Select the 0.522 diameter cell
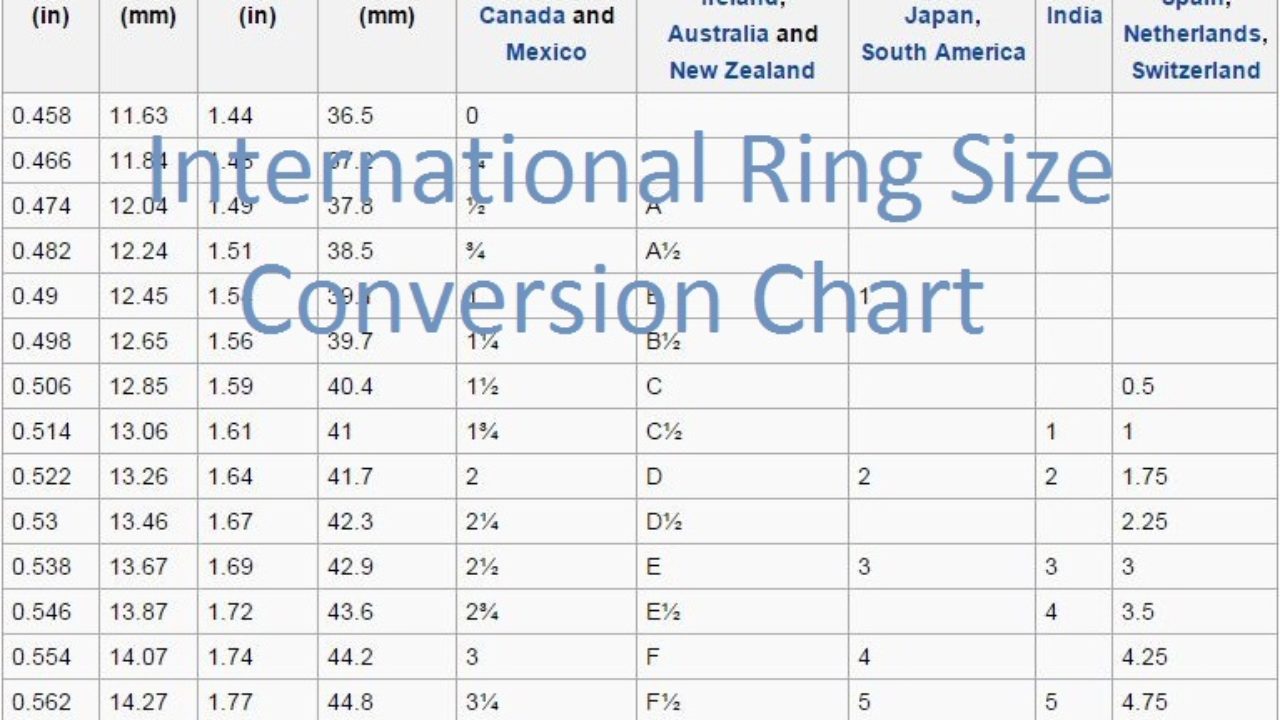This screenshot has width=1280, height=720. tap(51, 477)
